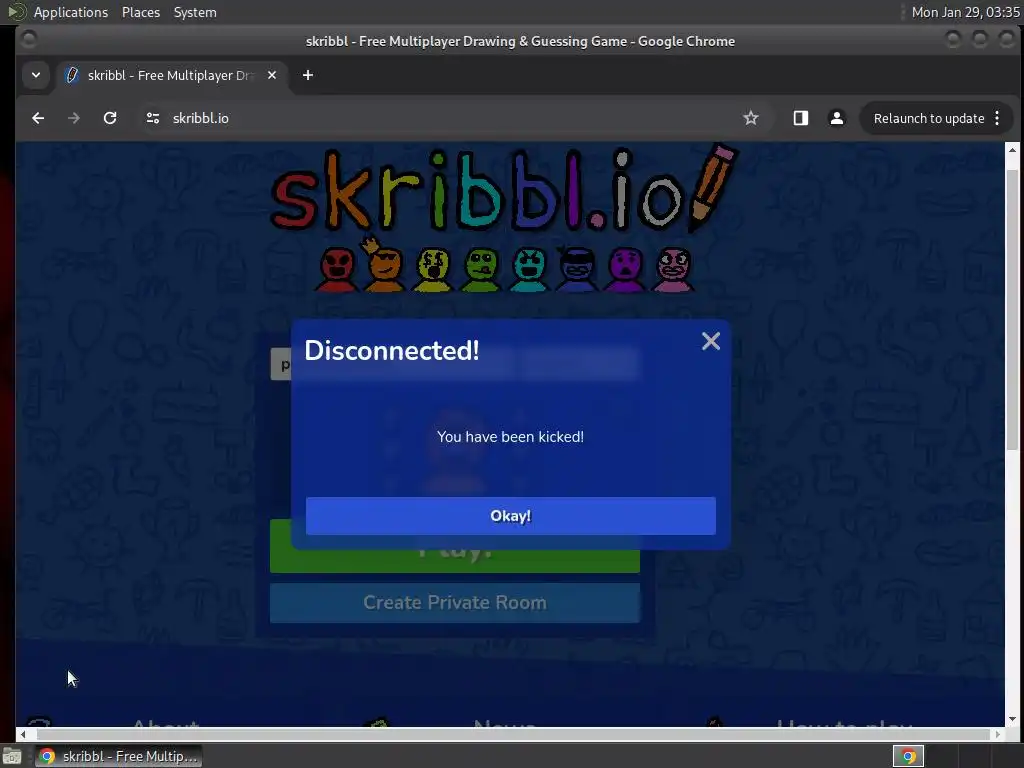Click the green tongue-out avatar

click(x=481, y=269)
